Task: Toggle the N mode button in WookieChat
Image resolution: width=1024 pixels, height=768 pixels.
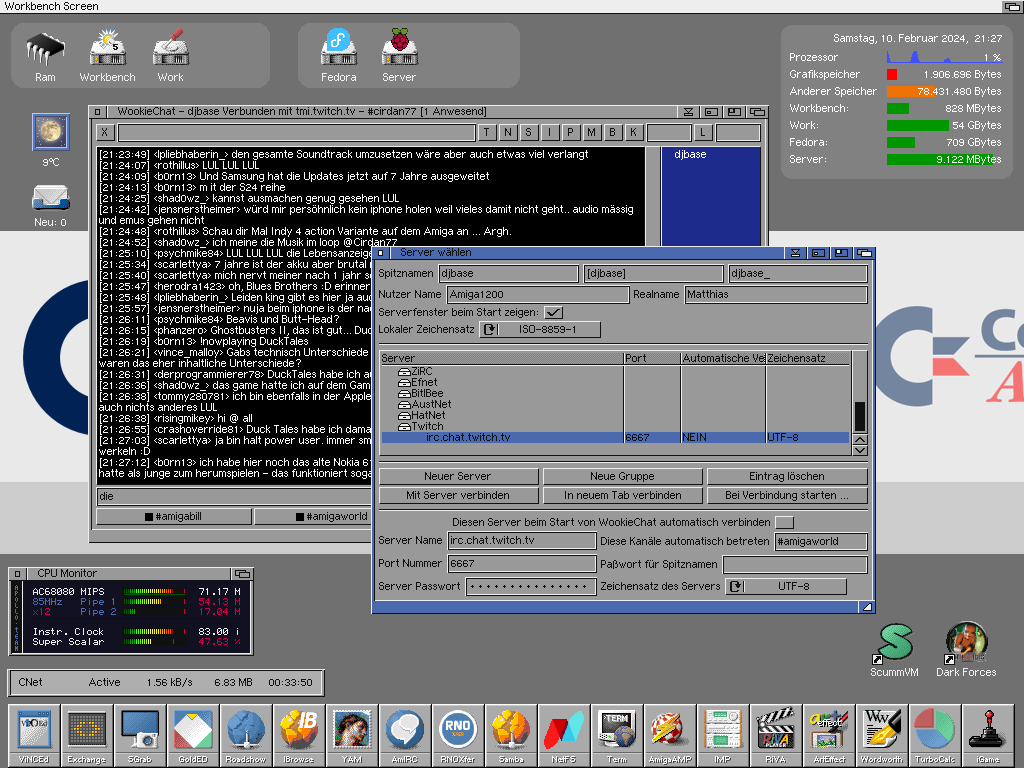Action: point(507,133)
